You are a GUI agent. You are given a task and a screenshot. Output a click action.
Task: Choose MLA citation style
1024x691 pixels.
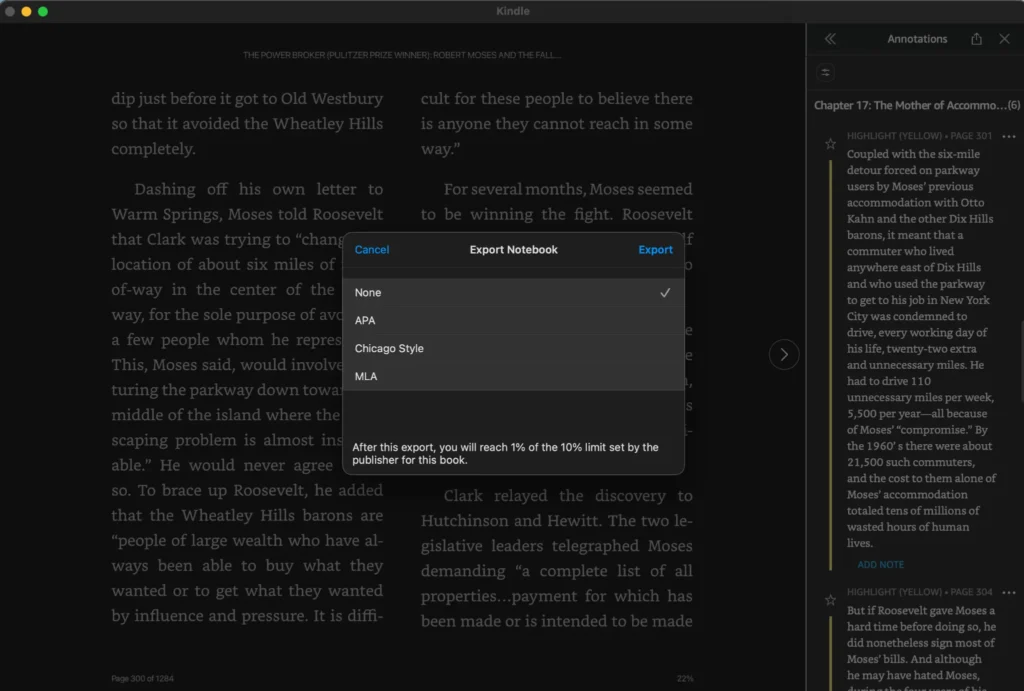point(513,376)
